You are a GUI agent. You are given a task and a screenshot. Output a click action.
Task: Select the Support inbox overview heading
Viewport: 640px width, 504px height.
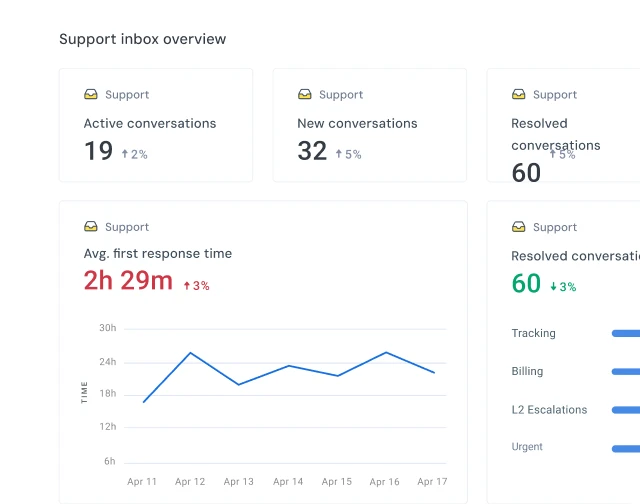point(142,39)
